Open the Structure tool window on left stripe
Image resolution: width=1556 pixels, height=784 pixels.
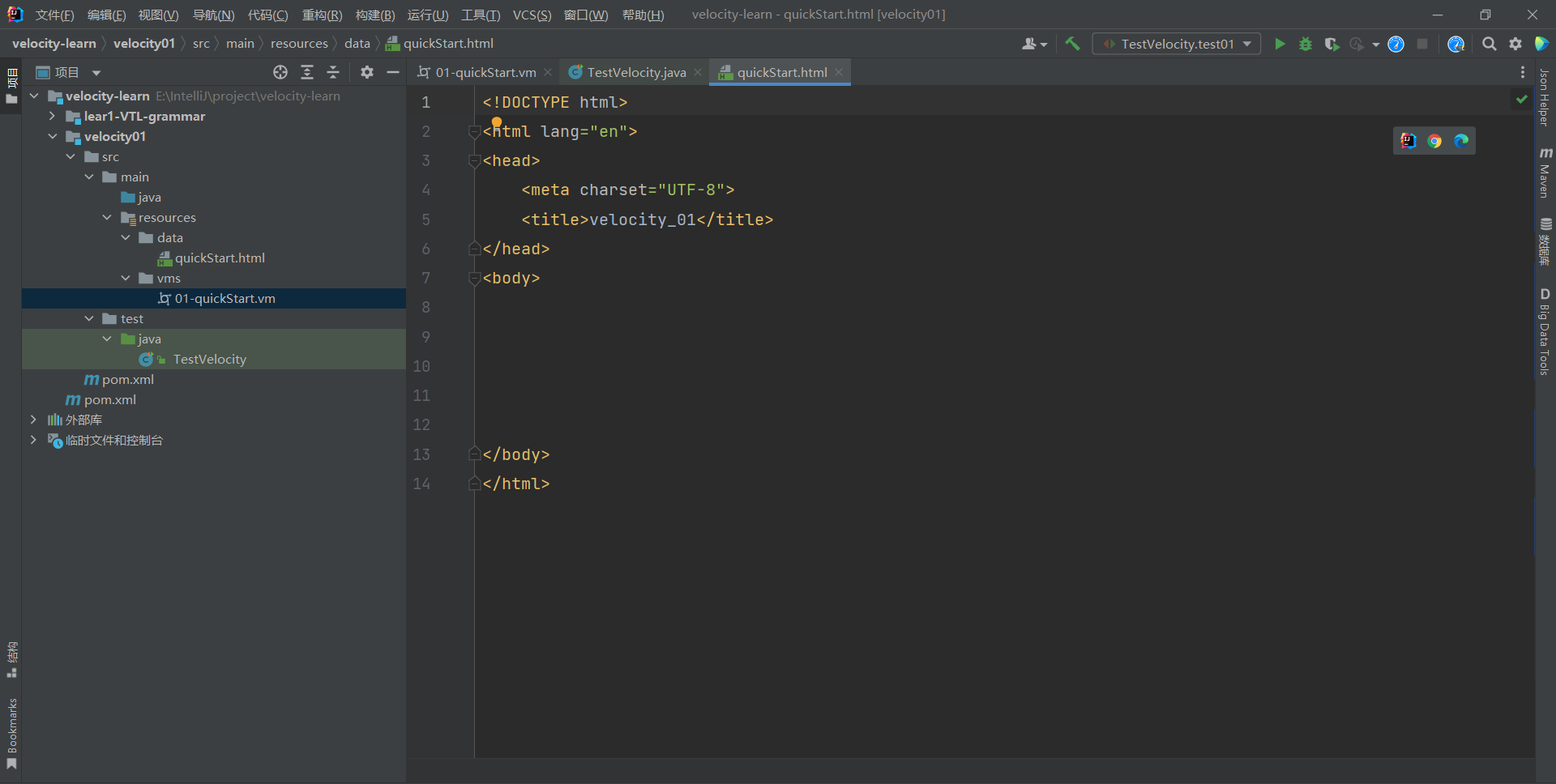tap(11, 659)
